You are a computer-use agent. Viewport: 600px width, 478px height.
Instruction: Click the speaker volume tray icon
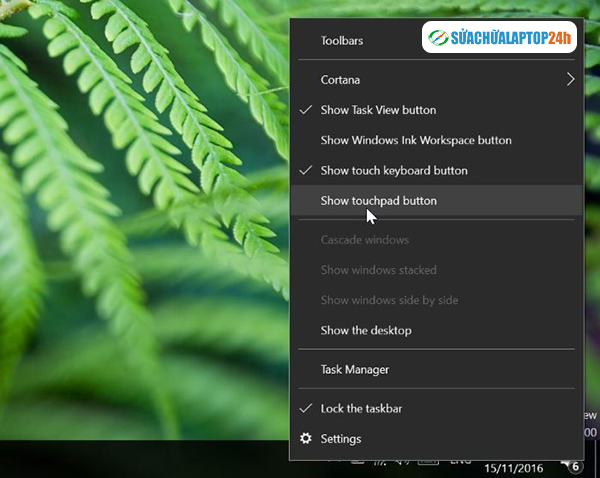(402, 460)
